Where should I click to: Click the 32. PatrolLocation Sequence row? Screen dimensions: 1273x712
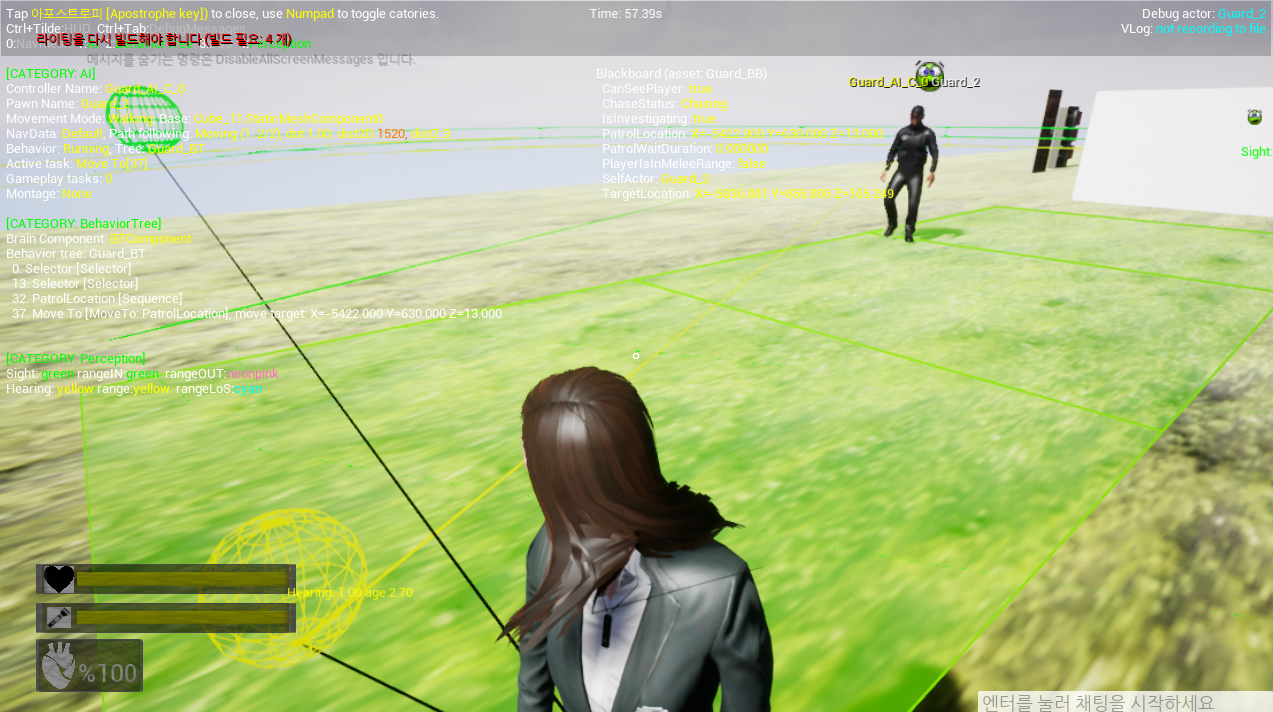(x=97, y=299)
